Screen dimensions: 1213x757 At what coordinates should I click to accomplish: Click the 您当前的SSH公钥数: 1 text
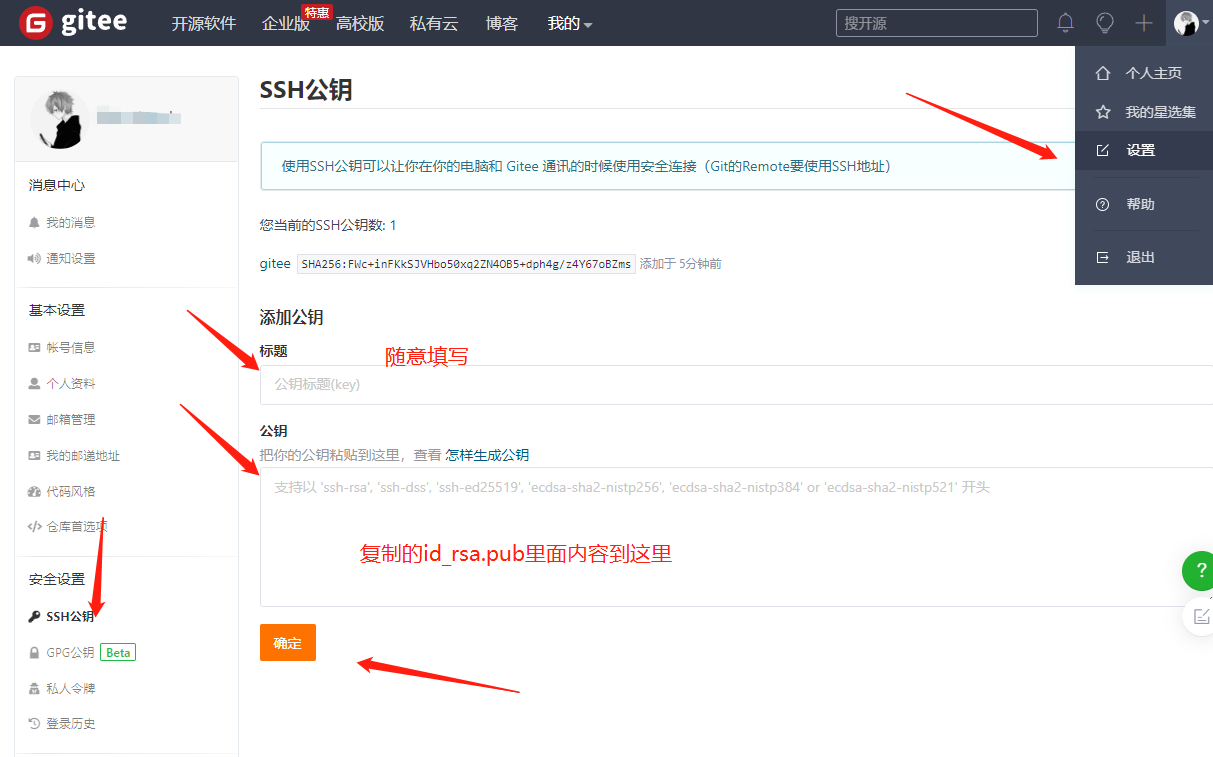[328, 225]
